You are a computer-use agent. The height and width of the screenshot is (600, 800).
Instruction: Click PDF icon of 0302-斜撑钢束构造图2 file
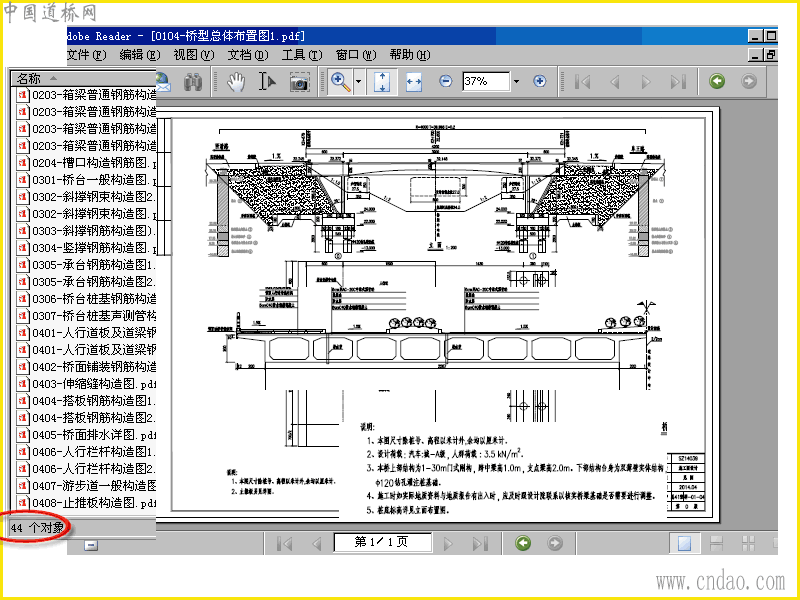[x=22, y=197]
